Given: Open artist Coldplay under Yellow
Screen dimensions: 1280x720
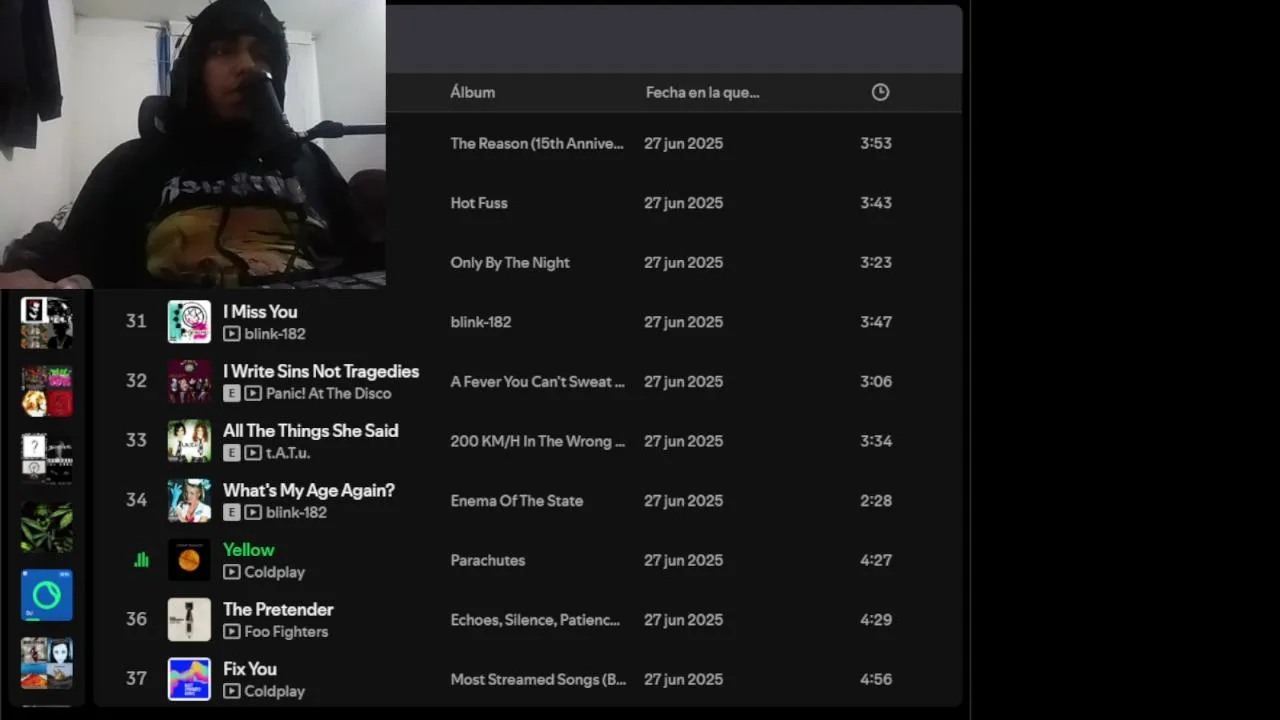Looking at the screenshot, I should 275,572.
